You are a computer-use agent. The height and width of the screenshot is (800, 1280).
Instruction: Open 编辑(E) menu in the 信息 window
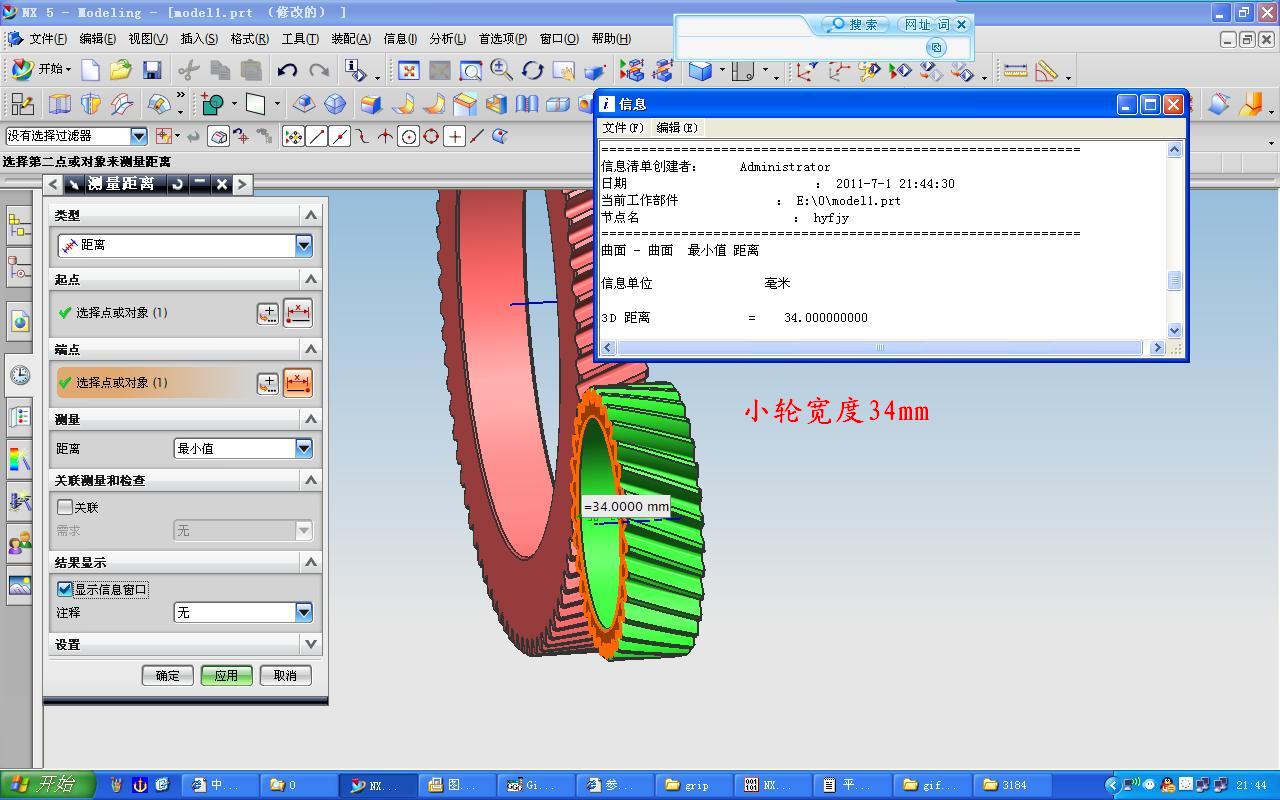click(x=677, y=127)
